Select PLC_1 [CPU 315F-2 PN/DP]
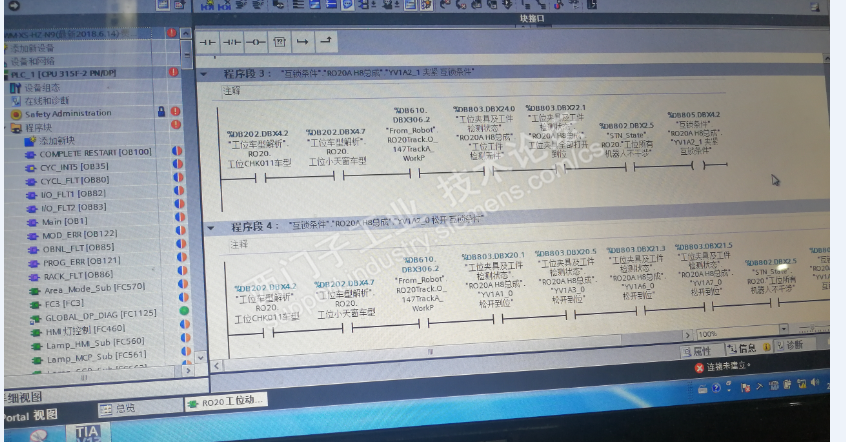This screenshot has height=442, width=846. (63, 74)
